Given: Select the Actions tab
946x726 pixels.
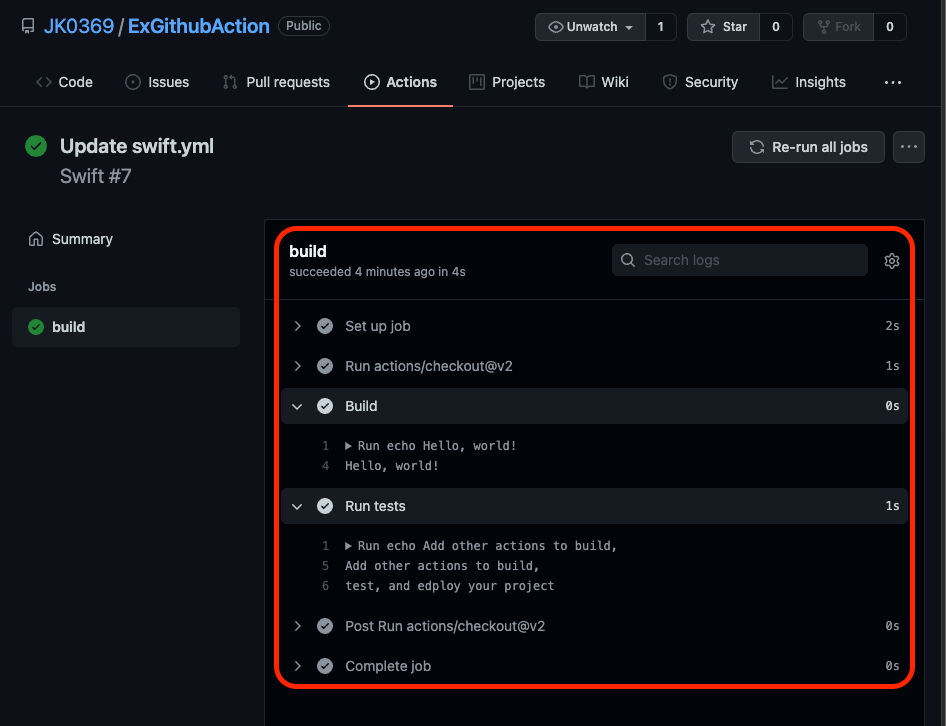Looking at the screenshot, I should click(x=400, y=82).
